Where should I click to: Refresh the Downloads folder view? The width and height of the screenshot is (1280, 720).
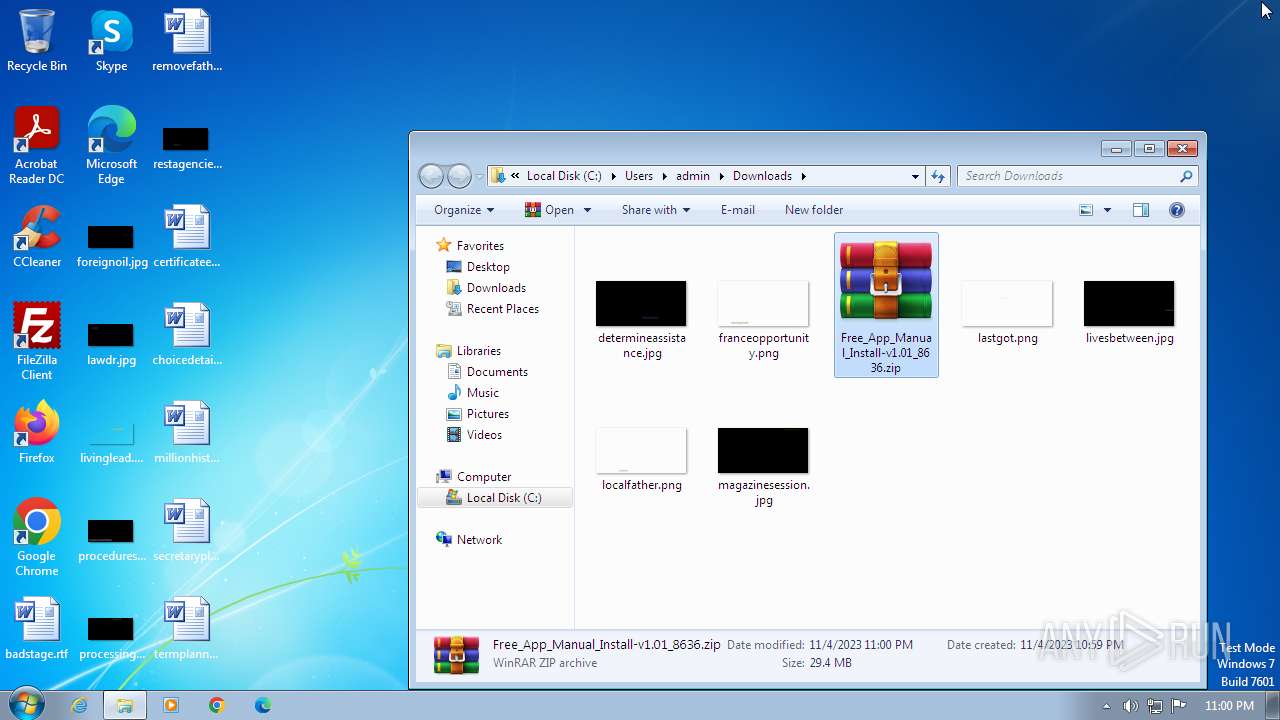pyautogui.click(x=938, y=176)
